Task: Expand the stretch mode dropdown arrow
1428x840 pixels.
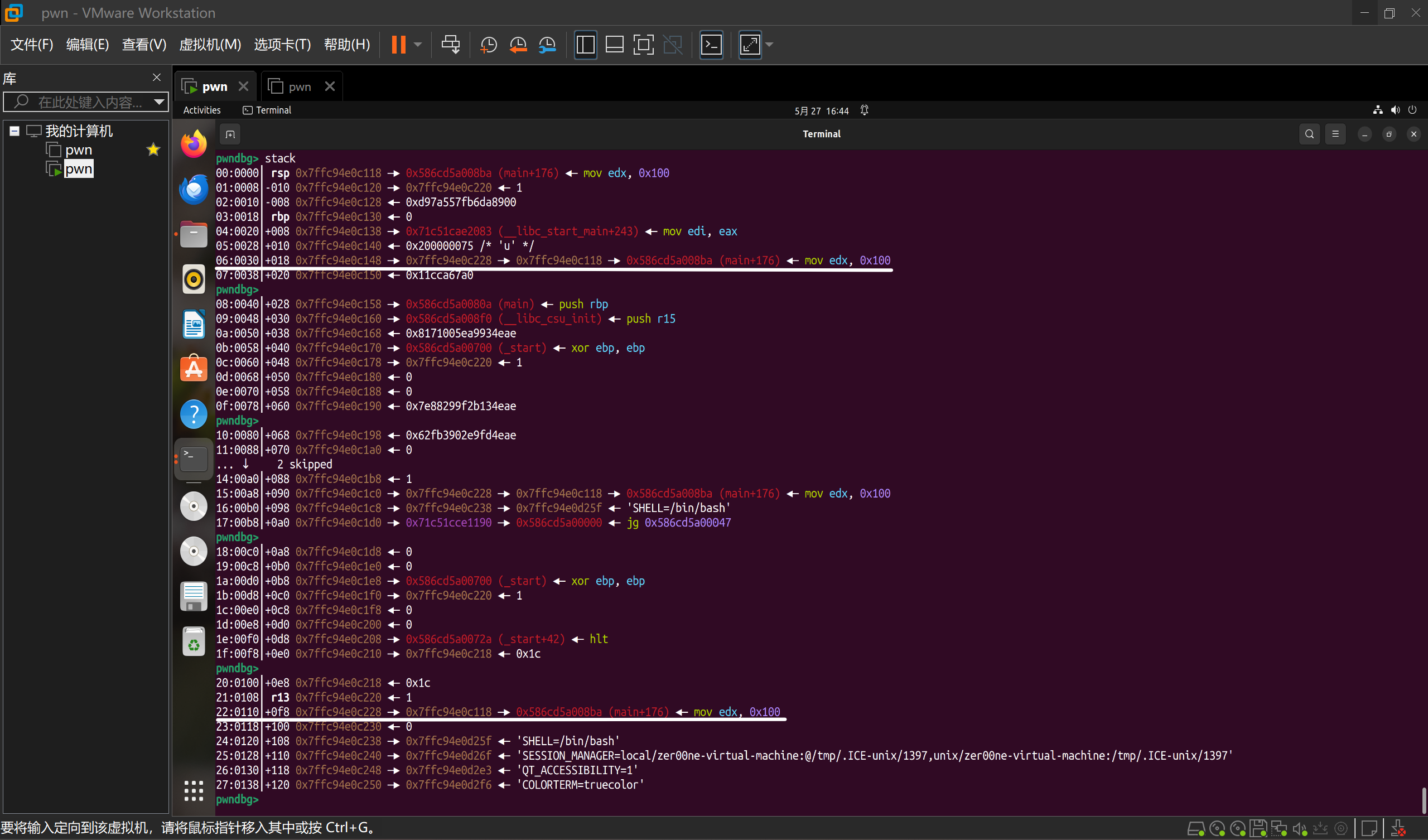Action: (769, 44)
